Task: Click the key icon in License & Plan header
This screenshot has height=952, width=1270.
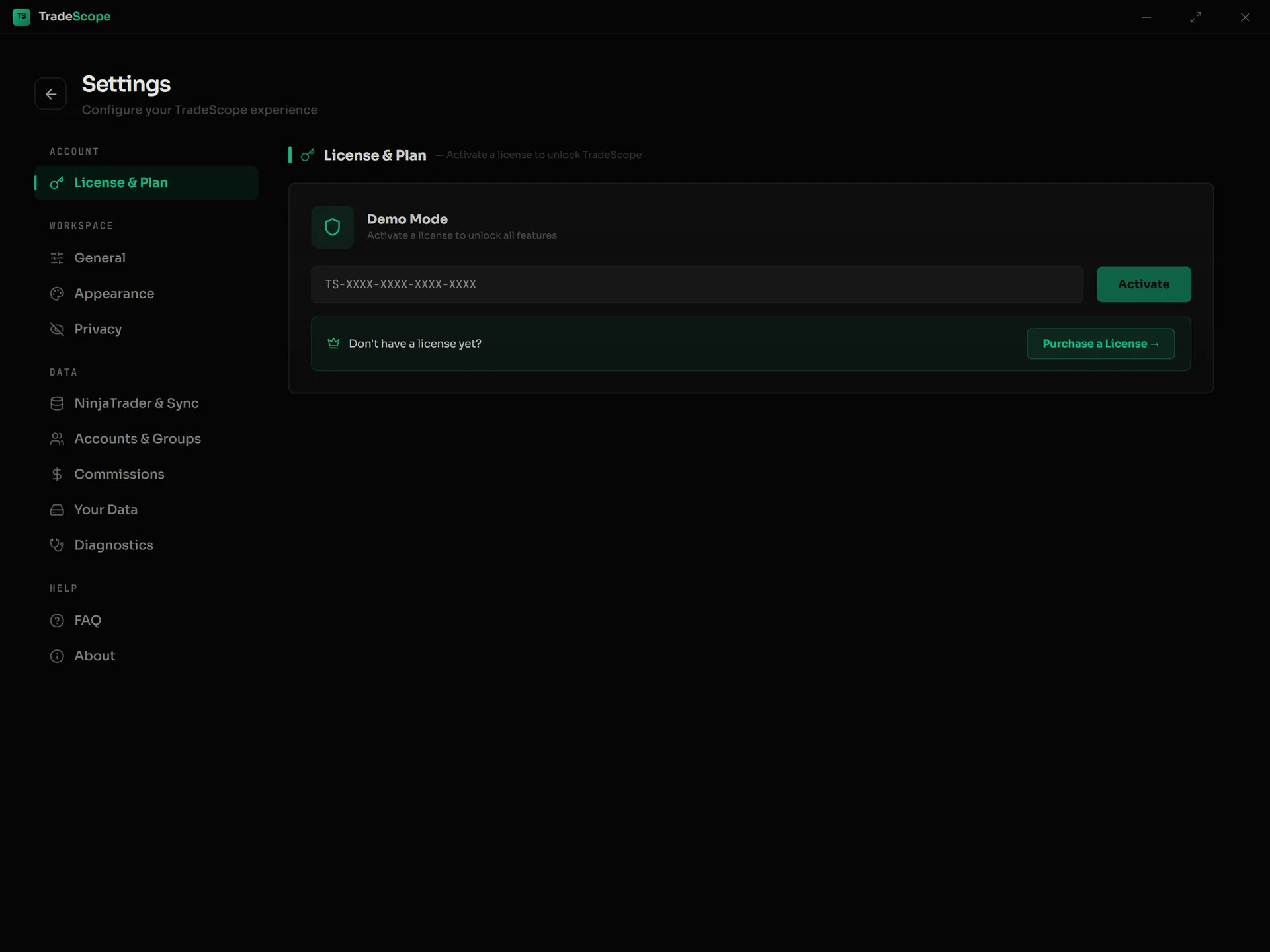Action: click(308, 155)
